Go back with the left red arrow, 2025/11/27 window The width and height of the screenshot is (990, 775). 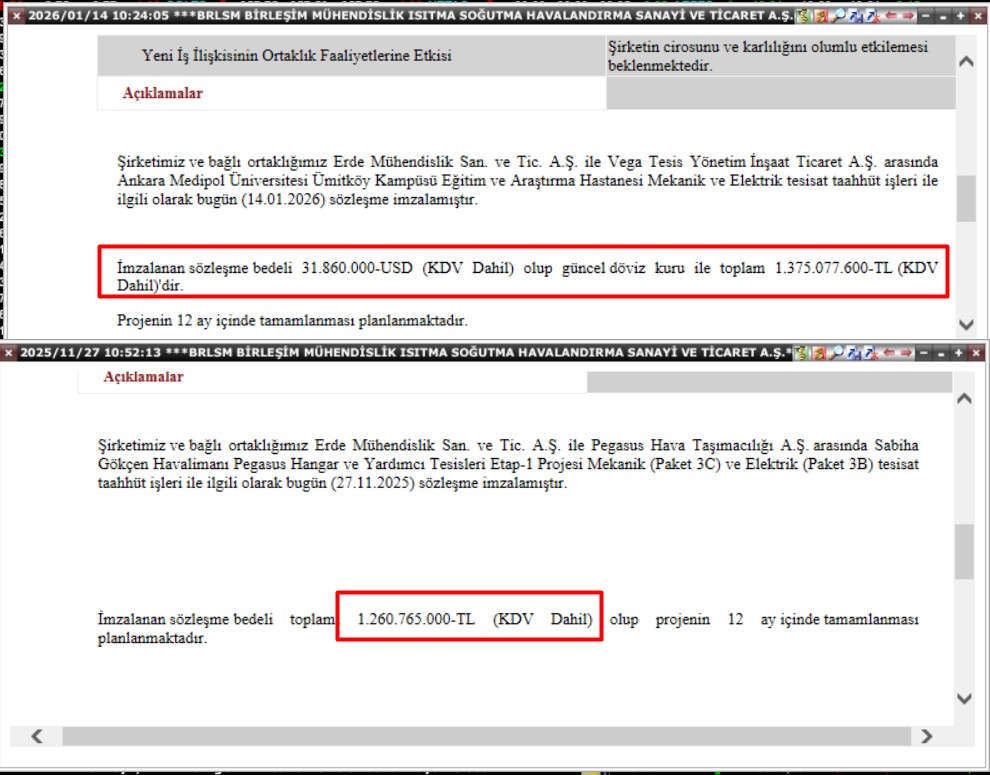click(x=889, y=352)
